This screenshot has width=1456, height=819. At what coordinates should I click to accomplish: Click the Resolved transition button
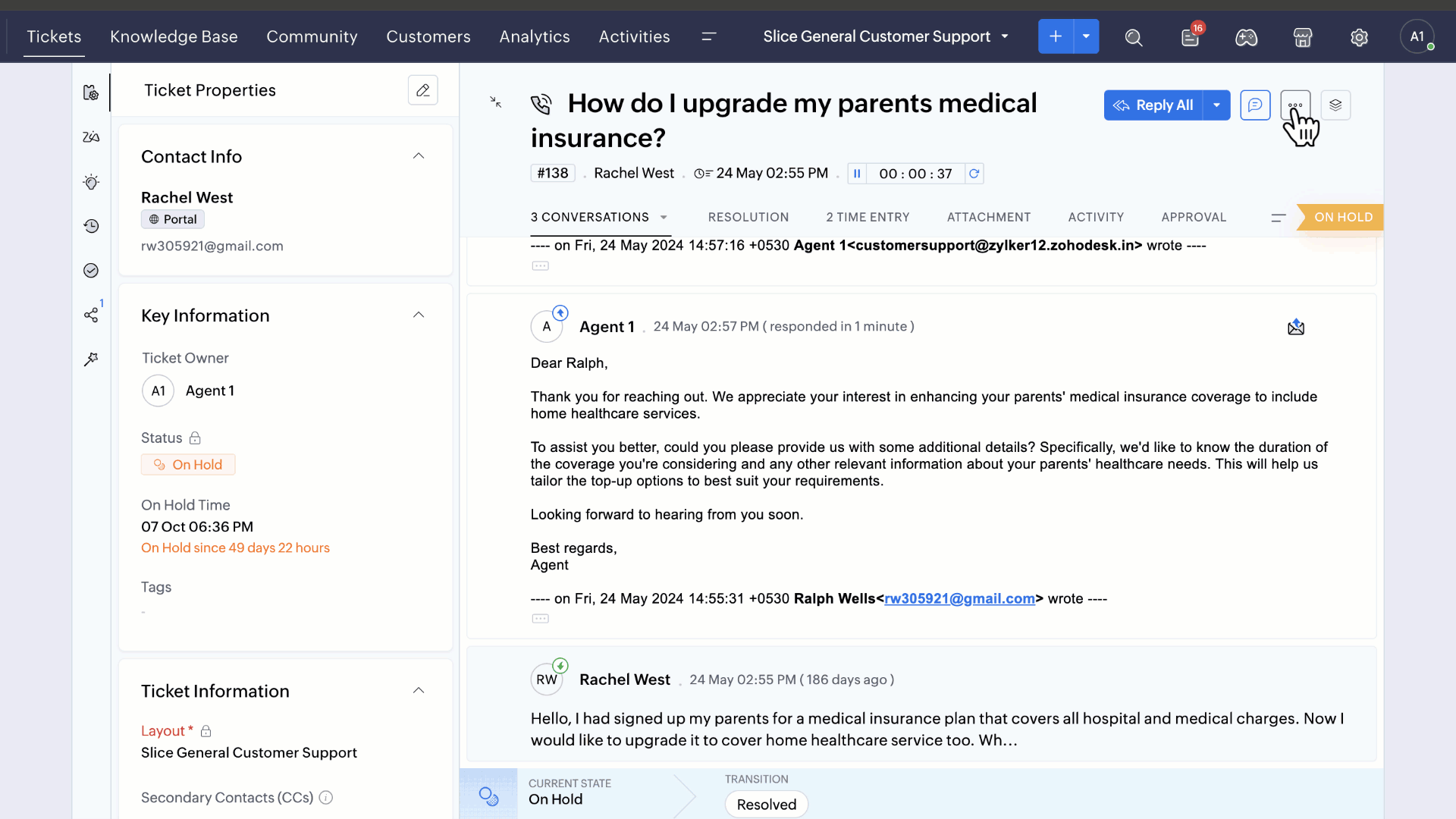pyautogui.click(x=767, y=805)
